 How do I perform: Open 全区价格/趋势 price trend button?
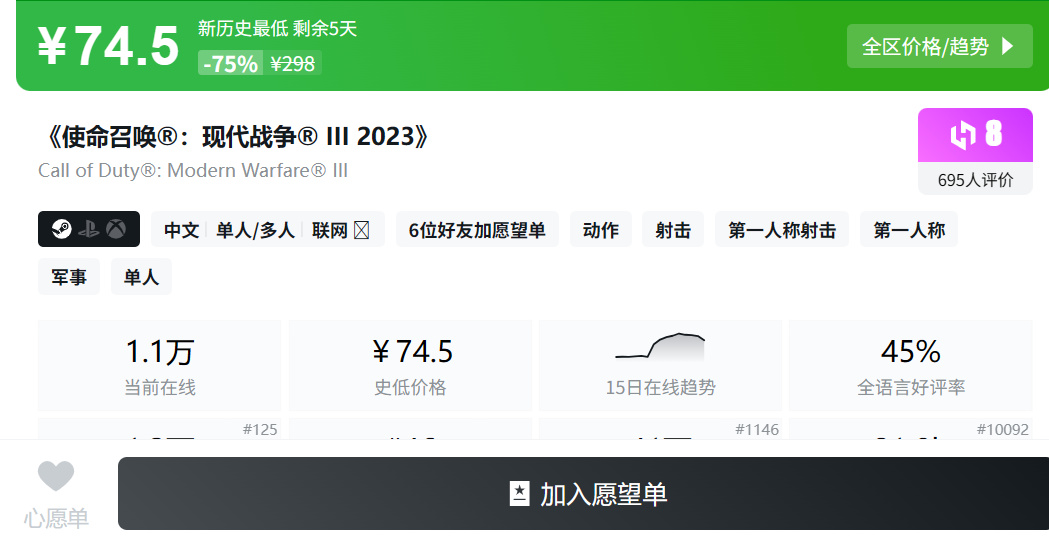[939, 46]
